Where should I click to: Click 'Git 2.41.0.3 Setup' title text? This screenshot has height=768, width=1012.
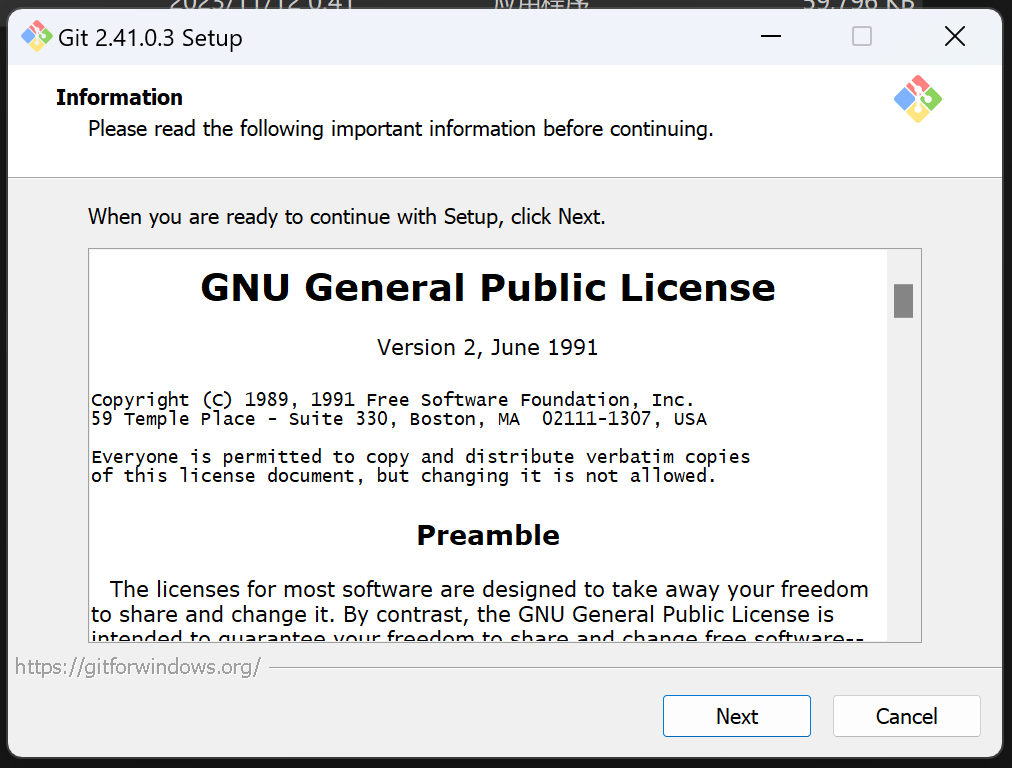click(150, 37)
